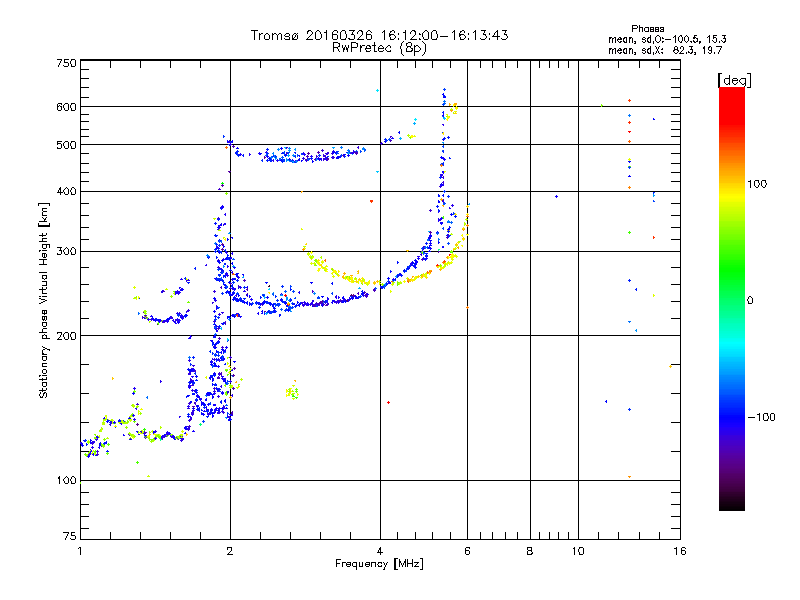
Task: Click the y-axis tick label '75'
Action: [x=70, y=536]
